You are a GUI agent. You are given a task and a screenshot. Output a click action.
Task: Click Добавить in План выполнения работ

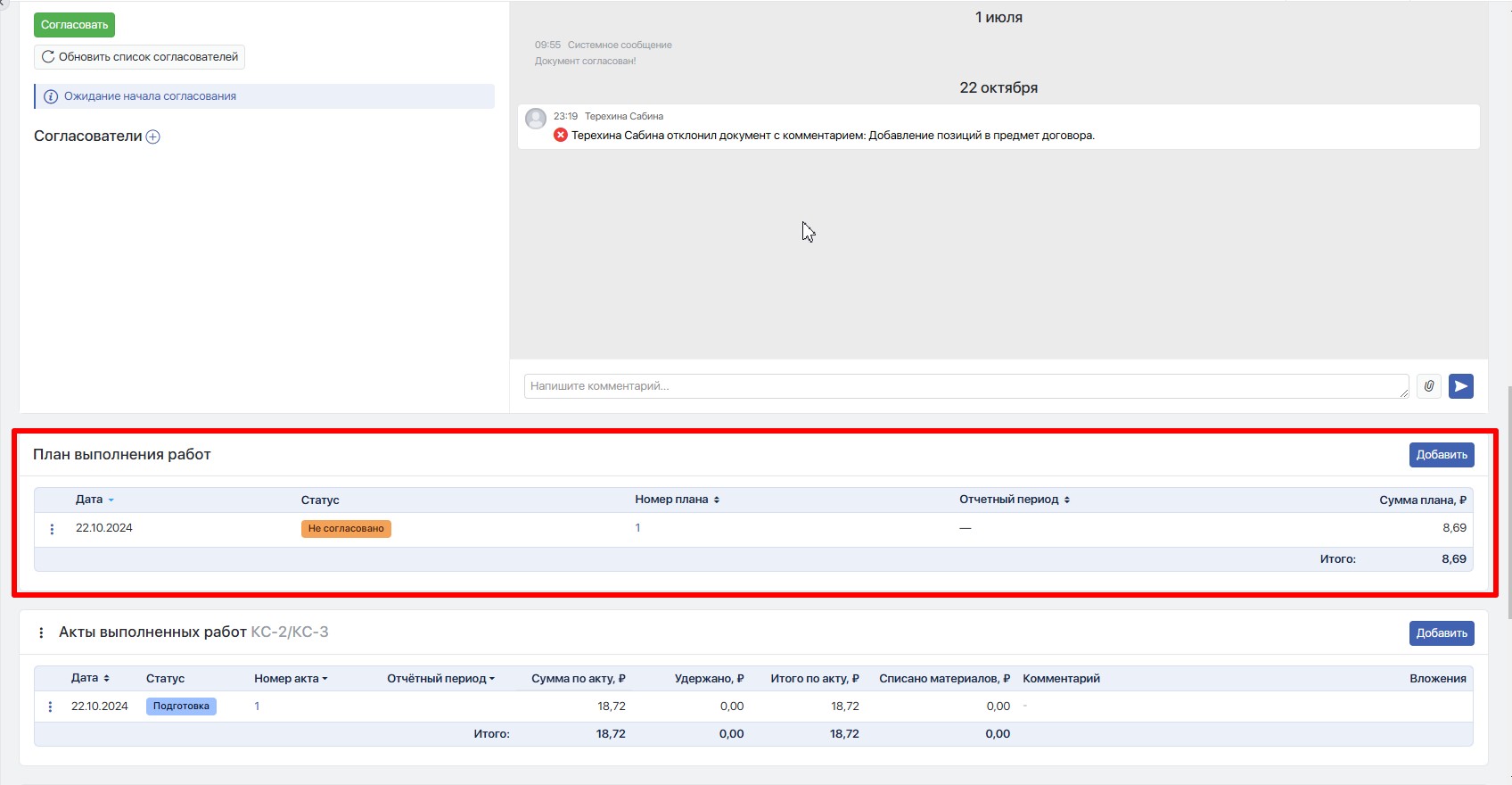tap(1441, 455)
